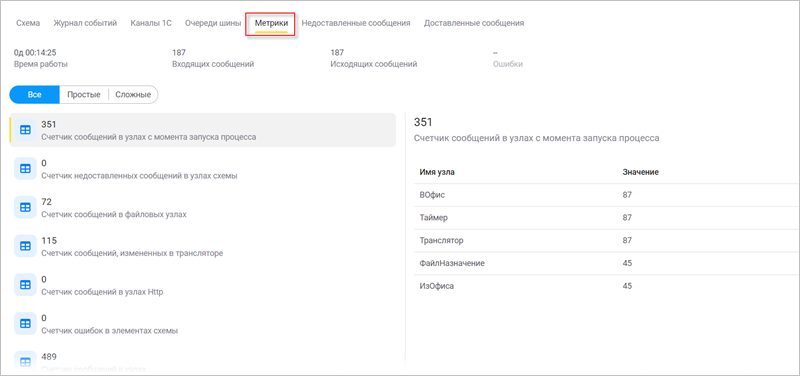This screenshot has width=800, height=376.
Task: Select "Счетчик сообщений в файловых узлах" metric row
Action: [x=203, y=208]
